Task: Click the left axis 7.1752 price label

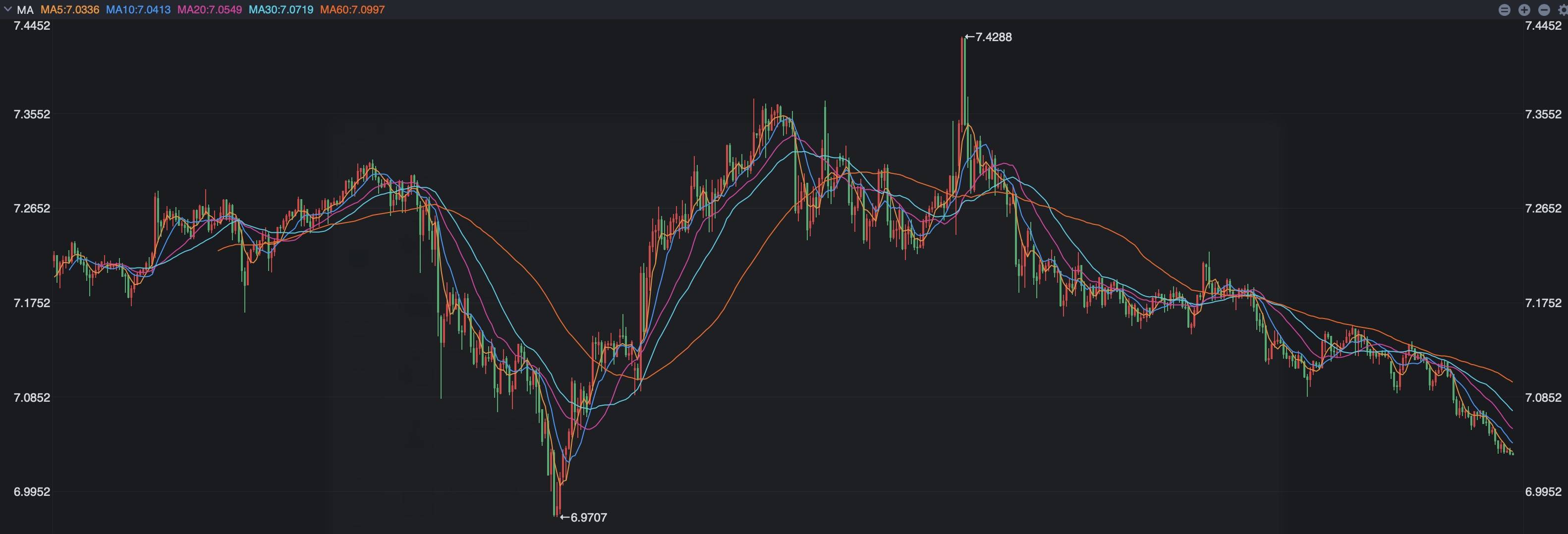Action: 32,303
